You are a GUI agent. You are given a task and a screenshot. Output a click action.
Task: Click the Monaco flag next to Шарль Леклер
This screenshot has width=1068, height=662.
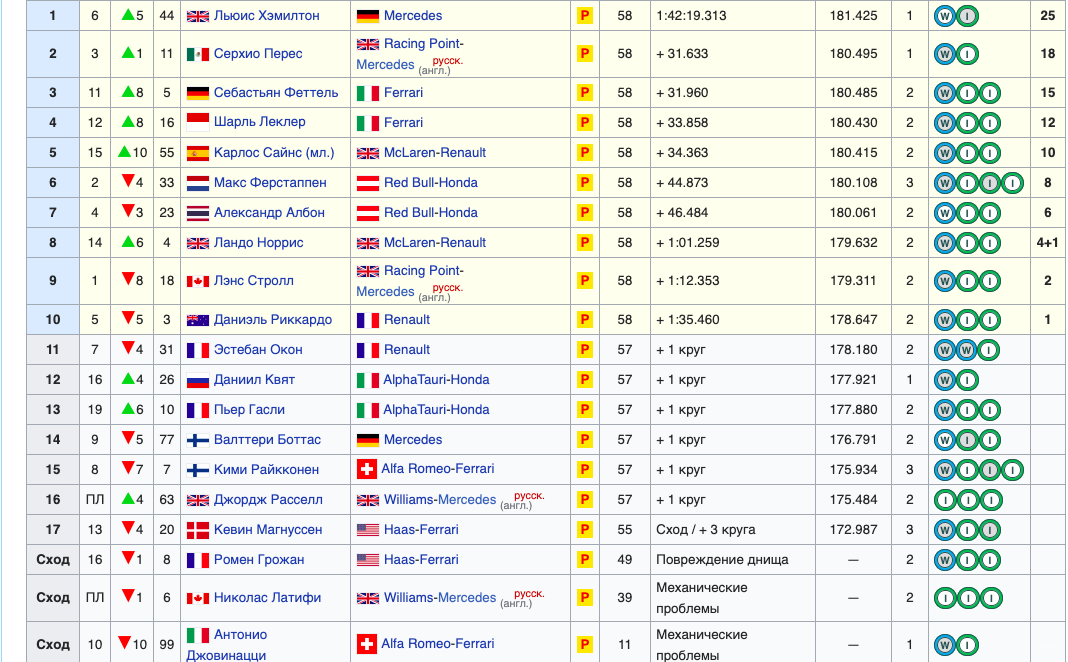[198, 123]
